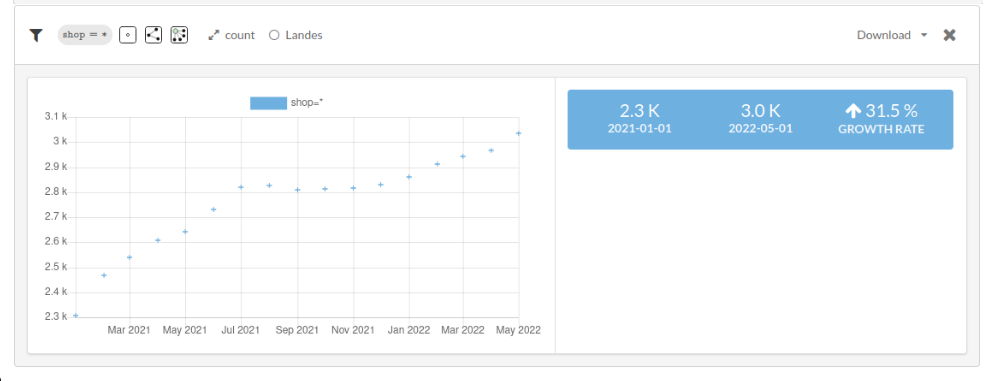Click the May 2022 data point
The image size is (996, 381).
pos(518,133)
